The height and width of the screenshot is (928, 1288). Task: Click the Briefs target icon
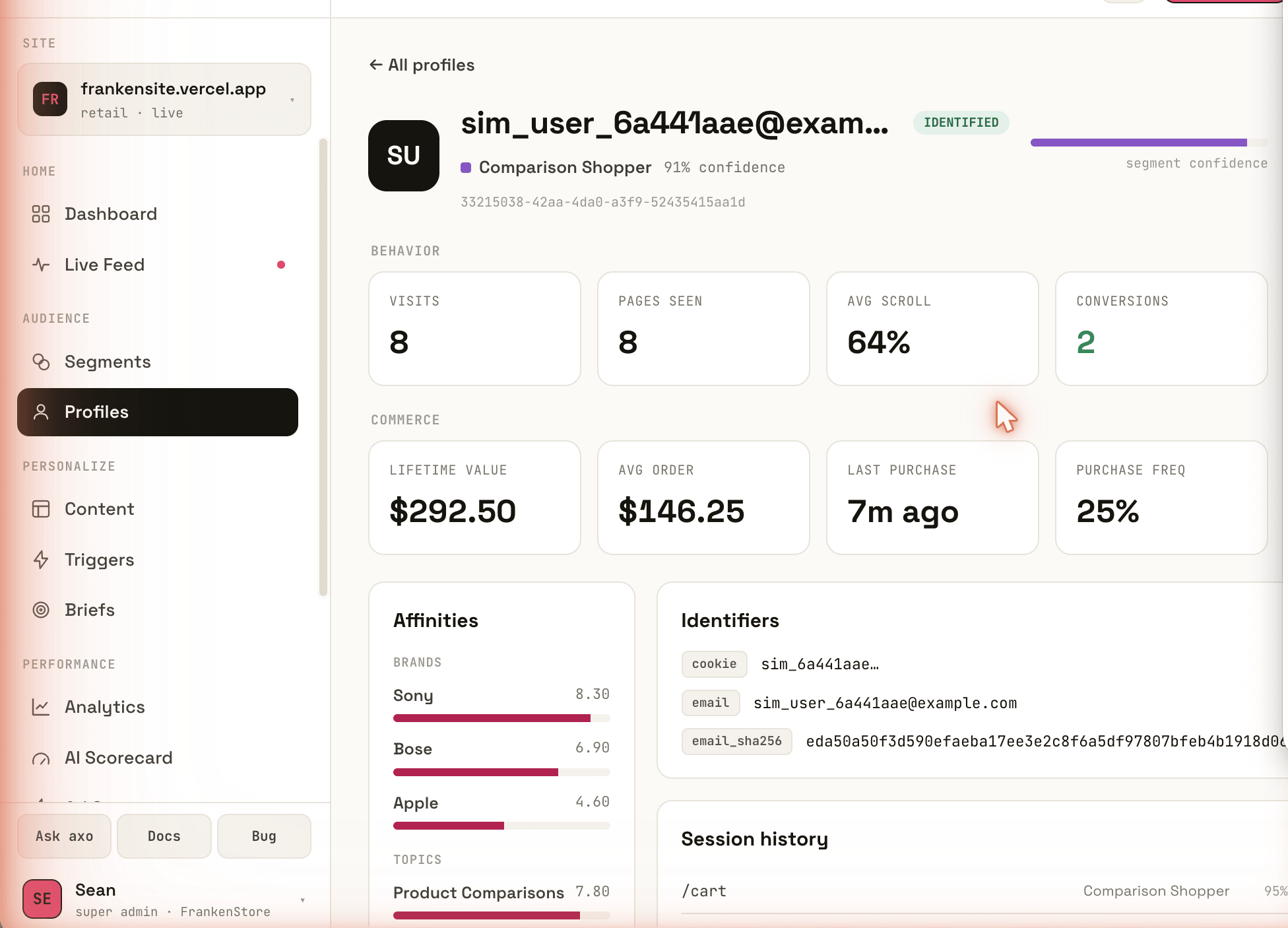41,610
